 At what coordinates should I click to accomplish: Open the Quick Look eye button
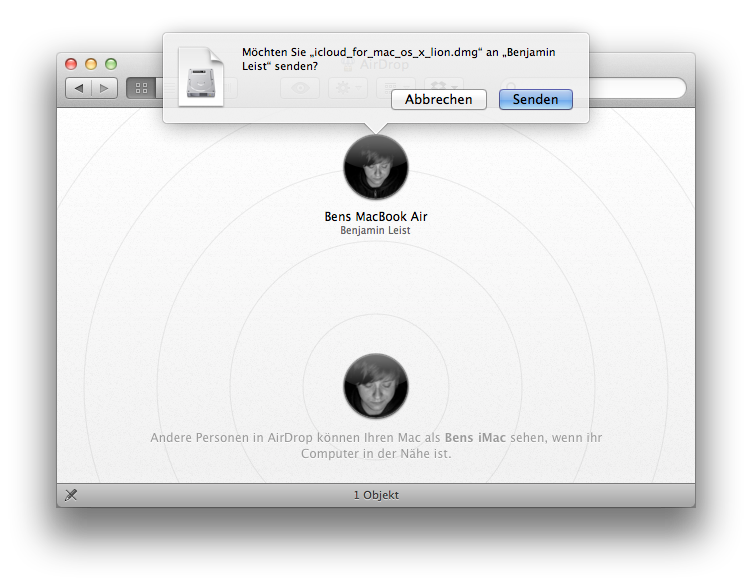(300, 88)
